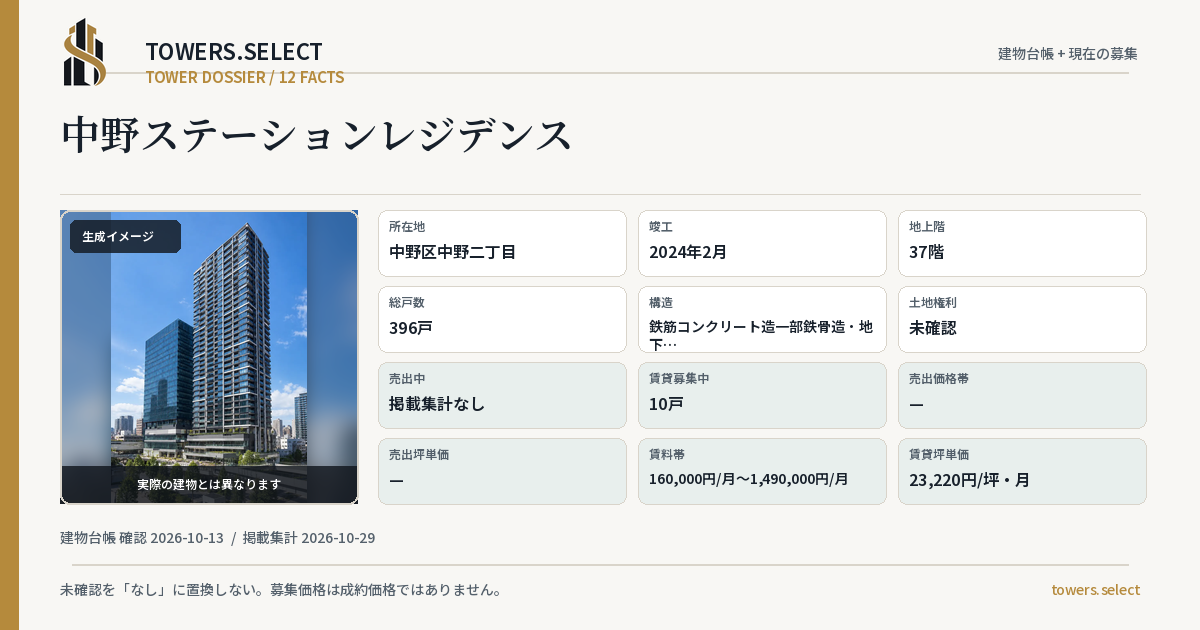
Task: Select the 総戸数 396戸 card
Action: pyautogui.click(x=502, y=319)
